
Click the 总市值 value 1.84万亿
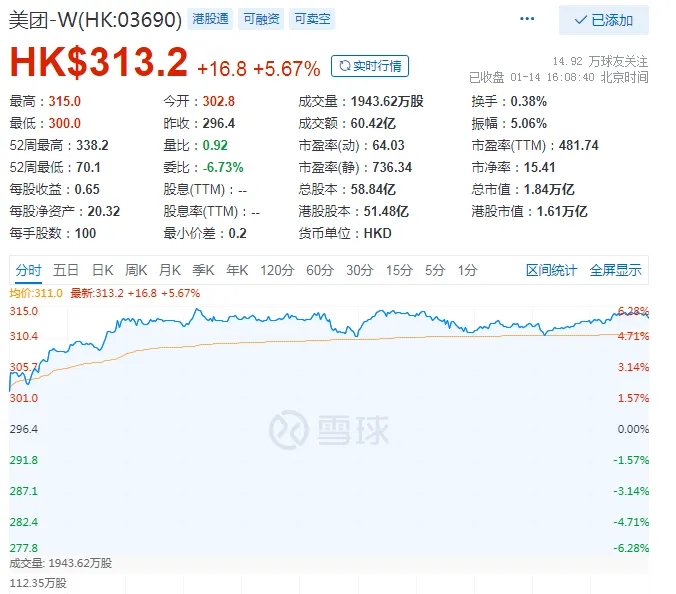pos(549,189)
